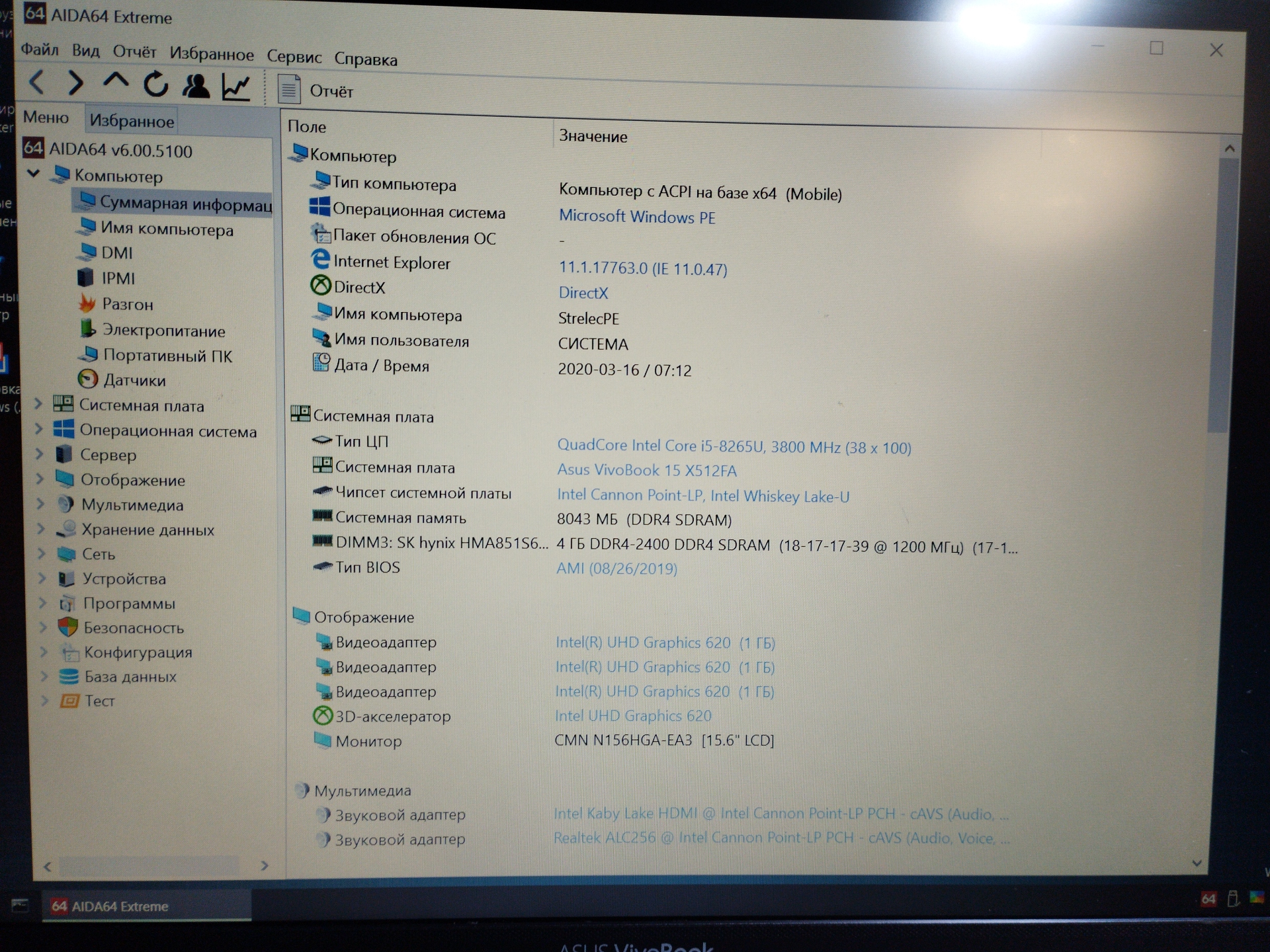This screenshot has height=952, width=1270.
Task: Switch to the Избранное tab in sidebar
Action: pyautogui.click(x=132, y=120)
